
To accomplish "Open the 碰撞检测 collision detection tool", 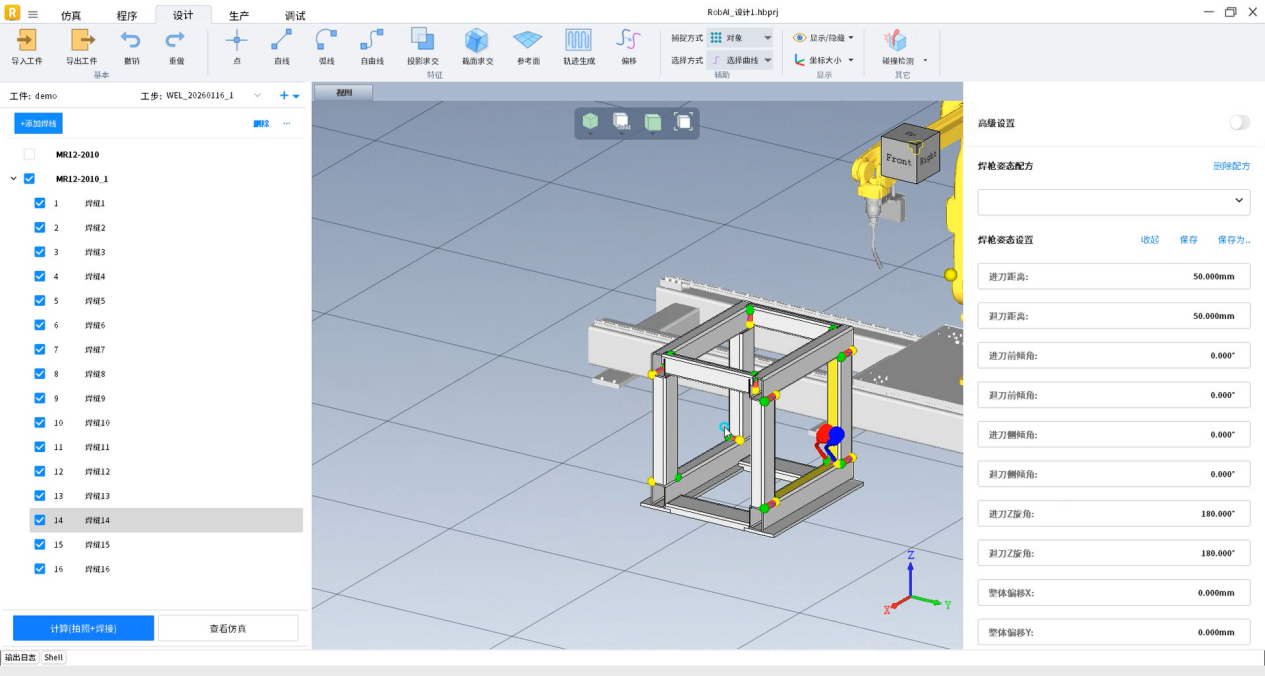I will click(895, 41).
